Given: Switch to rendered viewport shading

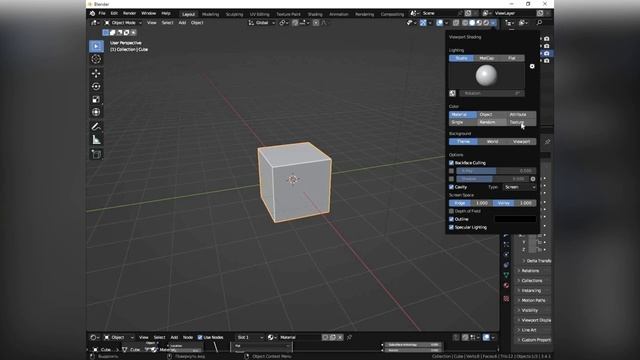Looking at the screenshot, I should pyautogui.click(x=486, y=23).
